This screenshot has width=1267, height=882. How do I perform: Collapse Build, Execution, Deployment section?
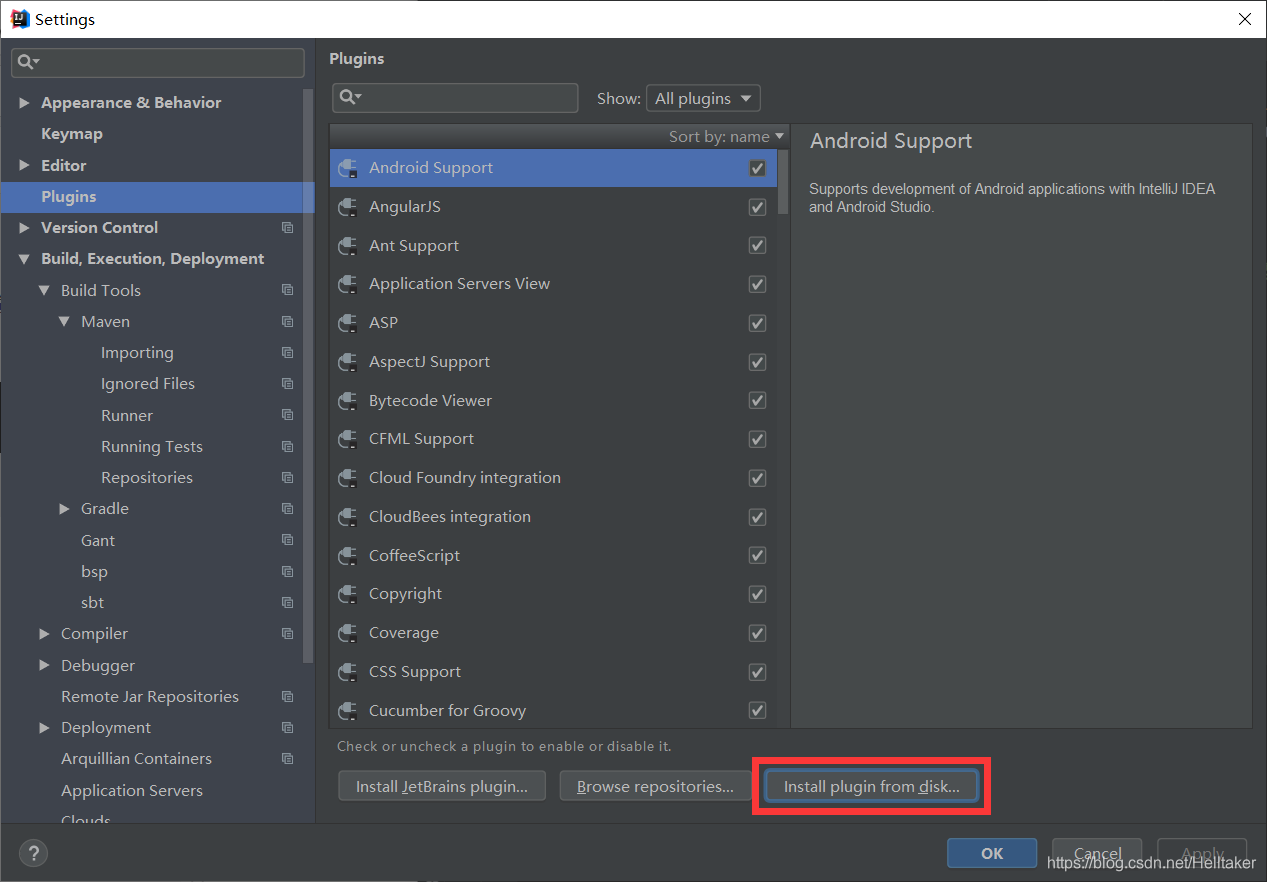(24, 259)
